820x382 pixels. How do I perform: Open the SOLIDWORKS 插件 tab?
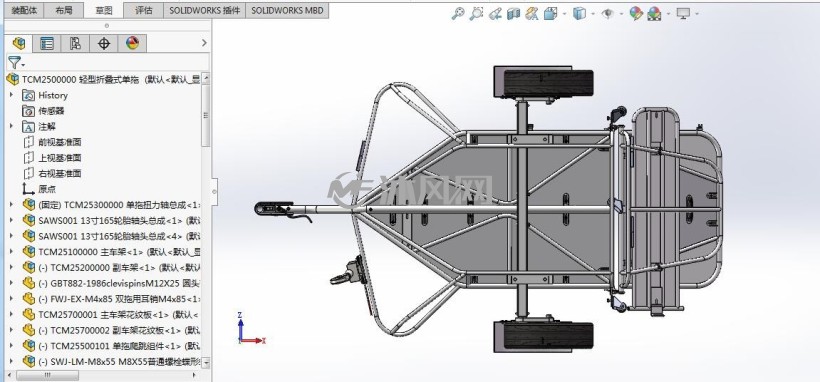204,10
